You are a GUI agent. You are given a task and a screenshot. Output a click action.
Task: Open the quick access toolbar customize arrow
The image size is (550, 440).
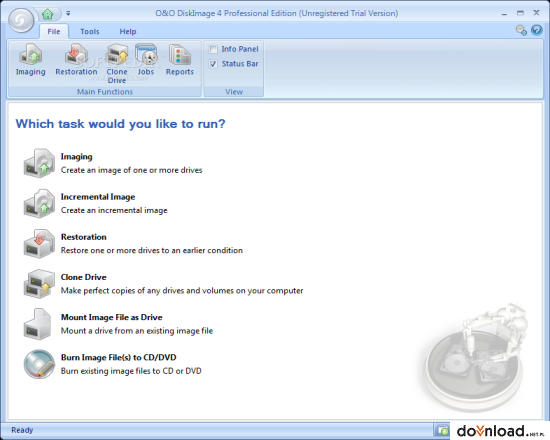pos(68,13)
